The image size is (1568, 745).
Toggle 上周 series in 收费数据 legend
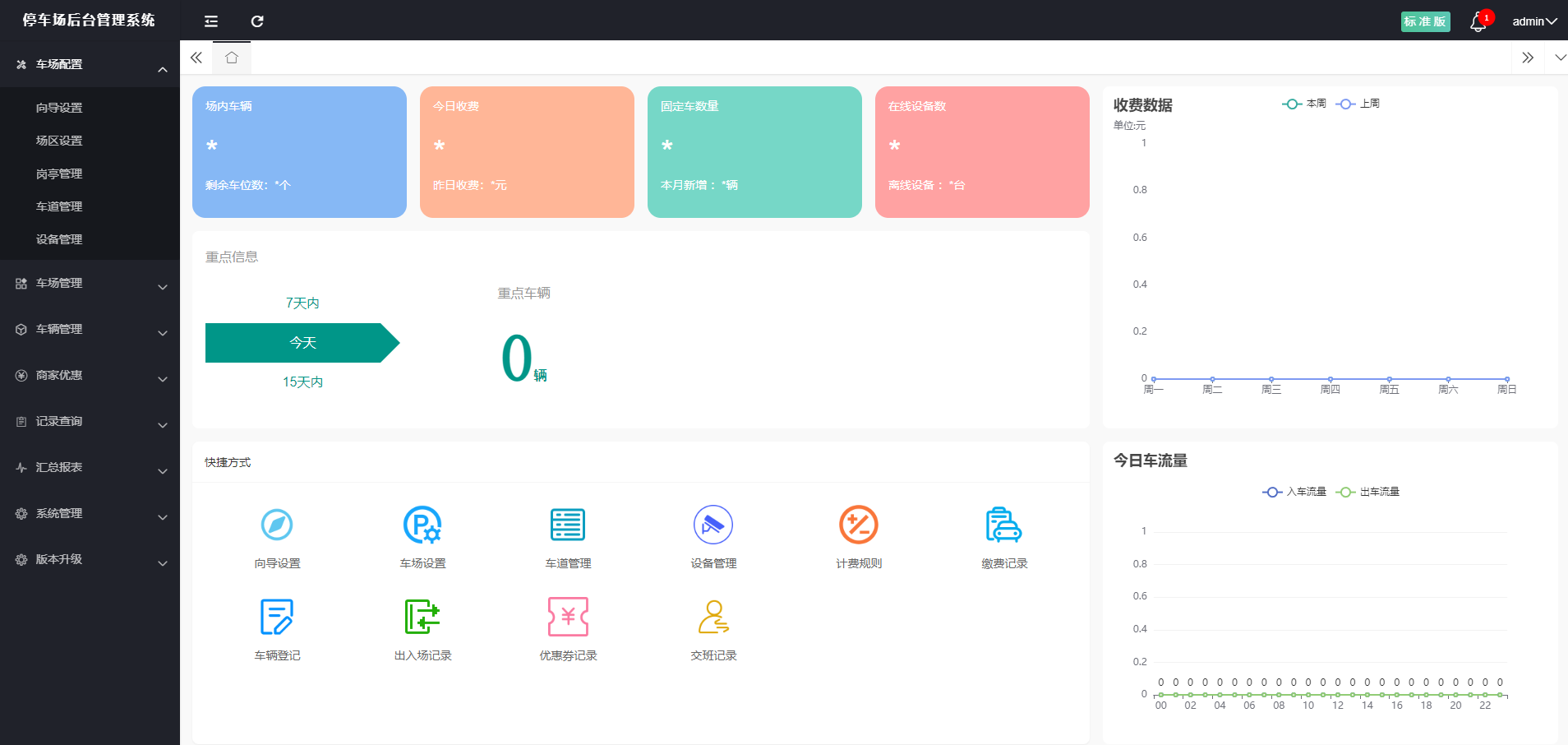click(x=1358, y=104)
